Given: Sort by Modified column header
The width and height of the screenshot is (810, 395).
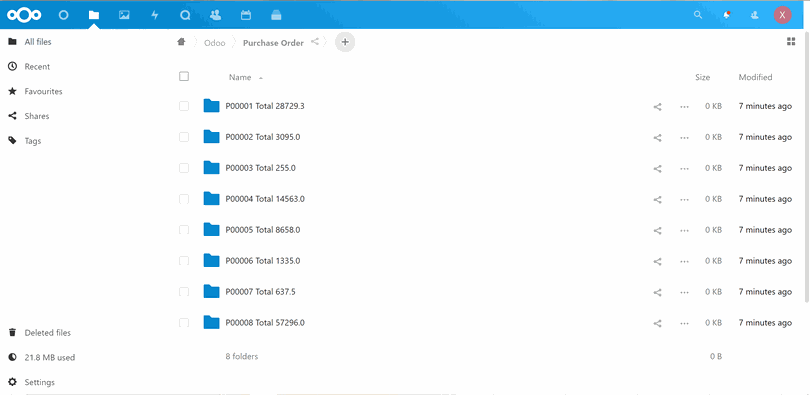Looking at the screenshot, I should 755,77.
